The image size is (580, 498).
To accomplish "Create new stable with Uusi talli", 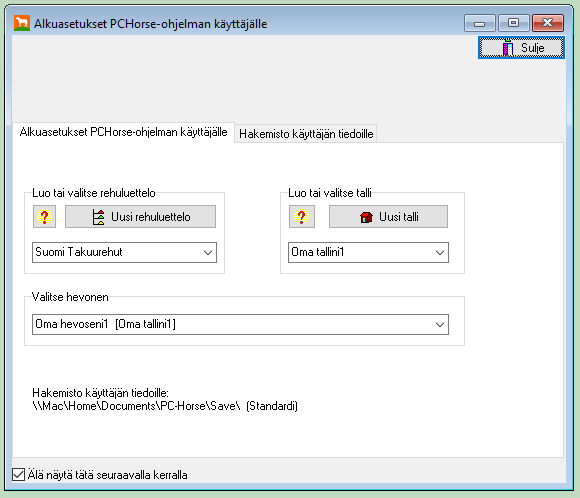I will 388,216.
